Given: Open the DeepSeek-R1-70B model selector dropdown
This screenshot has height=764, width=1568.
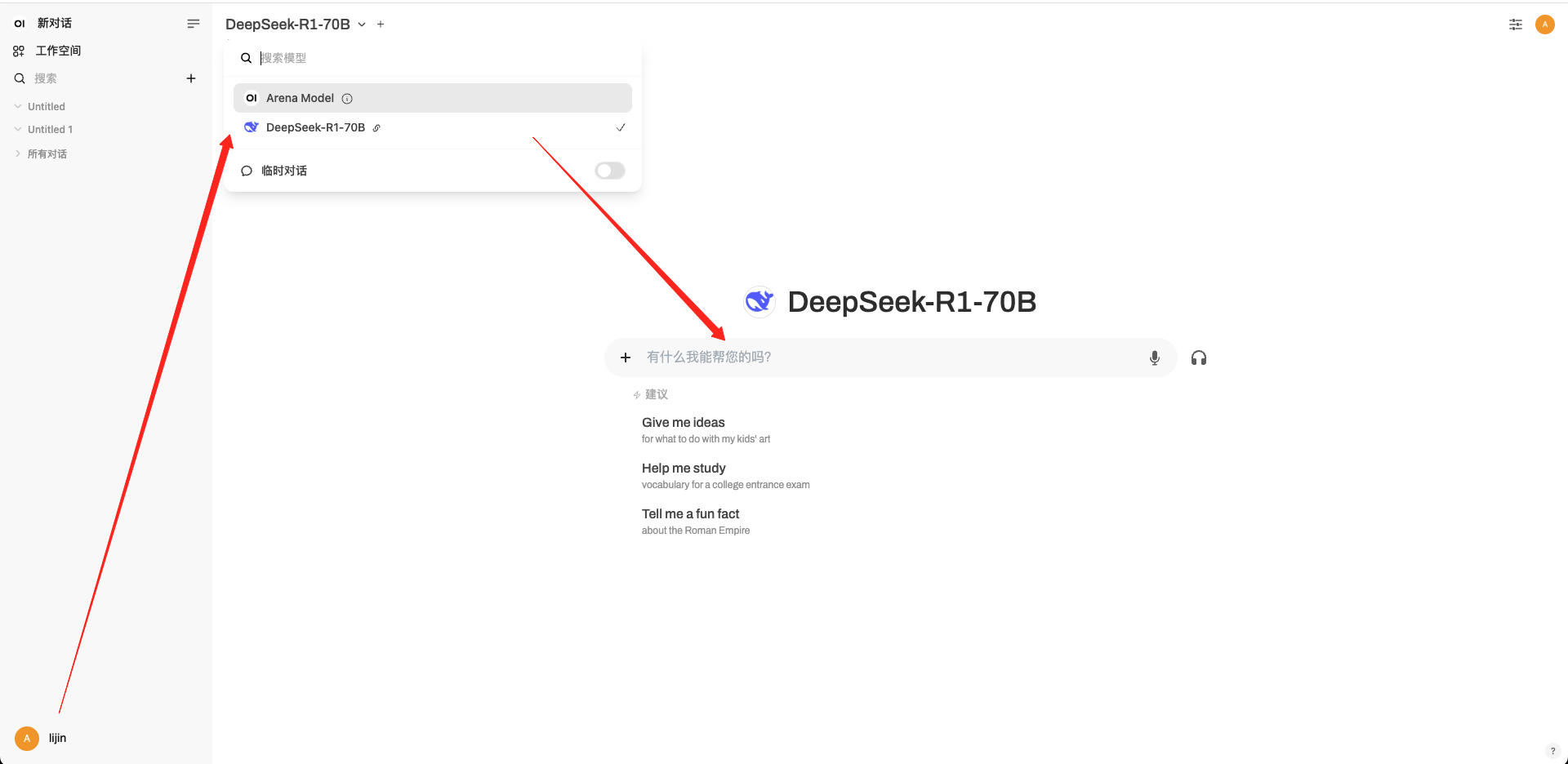Looking at the screenshot, I should click(x=296, y=24).
